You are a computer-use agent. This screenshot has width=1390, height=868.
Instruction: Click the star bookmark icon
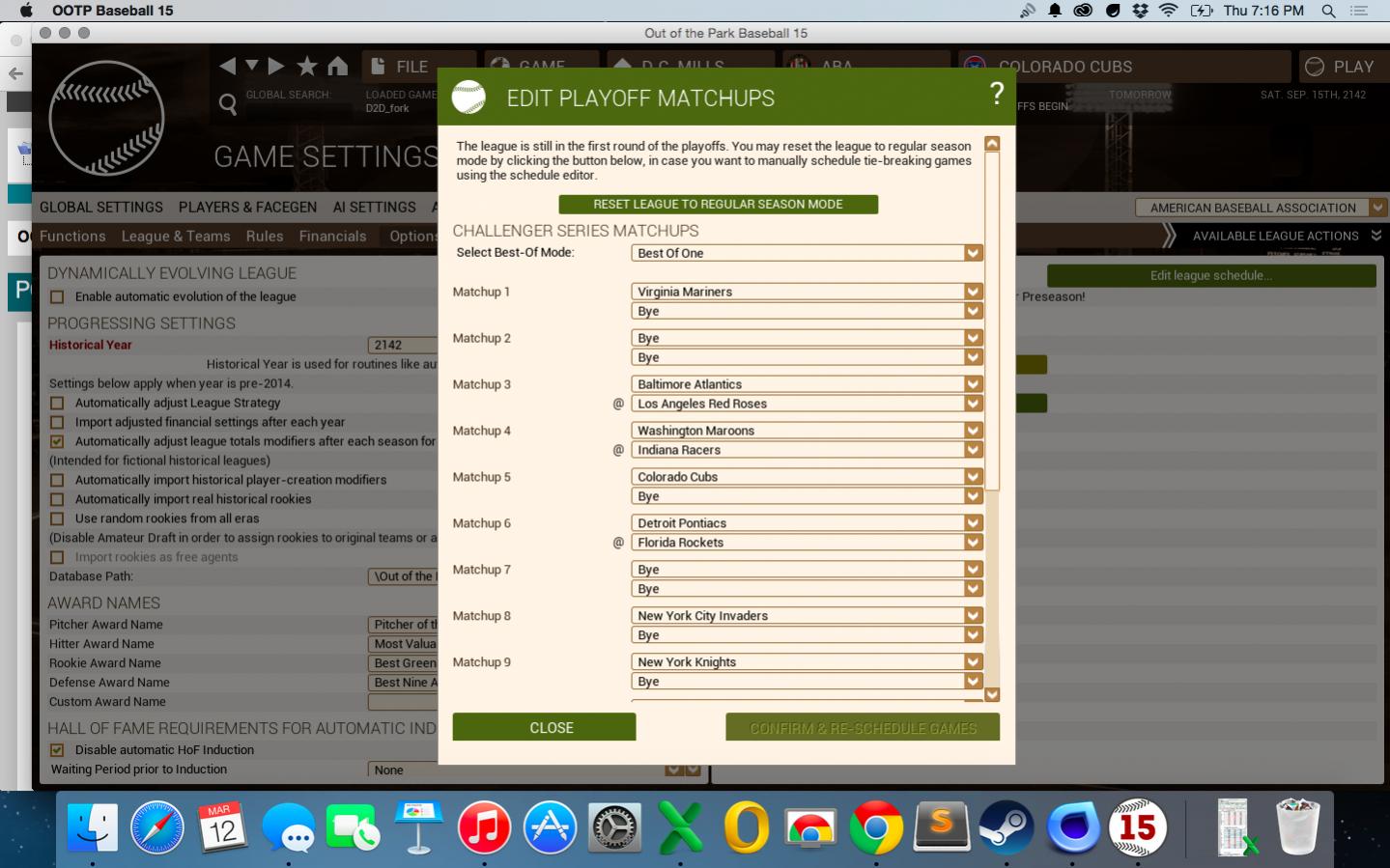pos(307,66)
